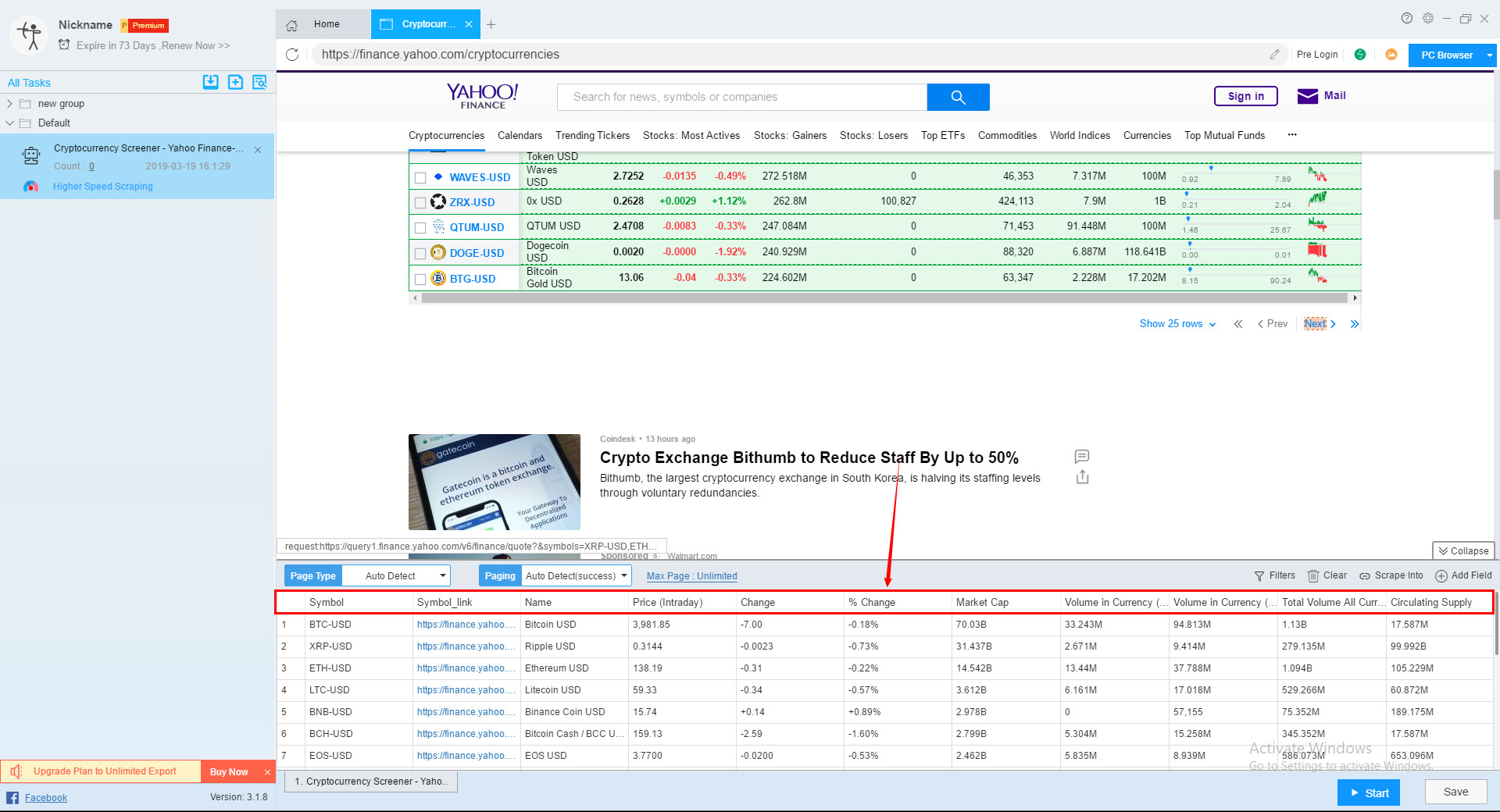This screenshot has height=812, width=1500.
Task: Check the WAVES-USD row checkbox
Action: [x=420, y=178]
